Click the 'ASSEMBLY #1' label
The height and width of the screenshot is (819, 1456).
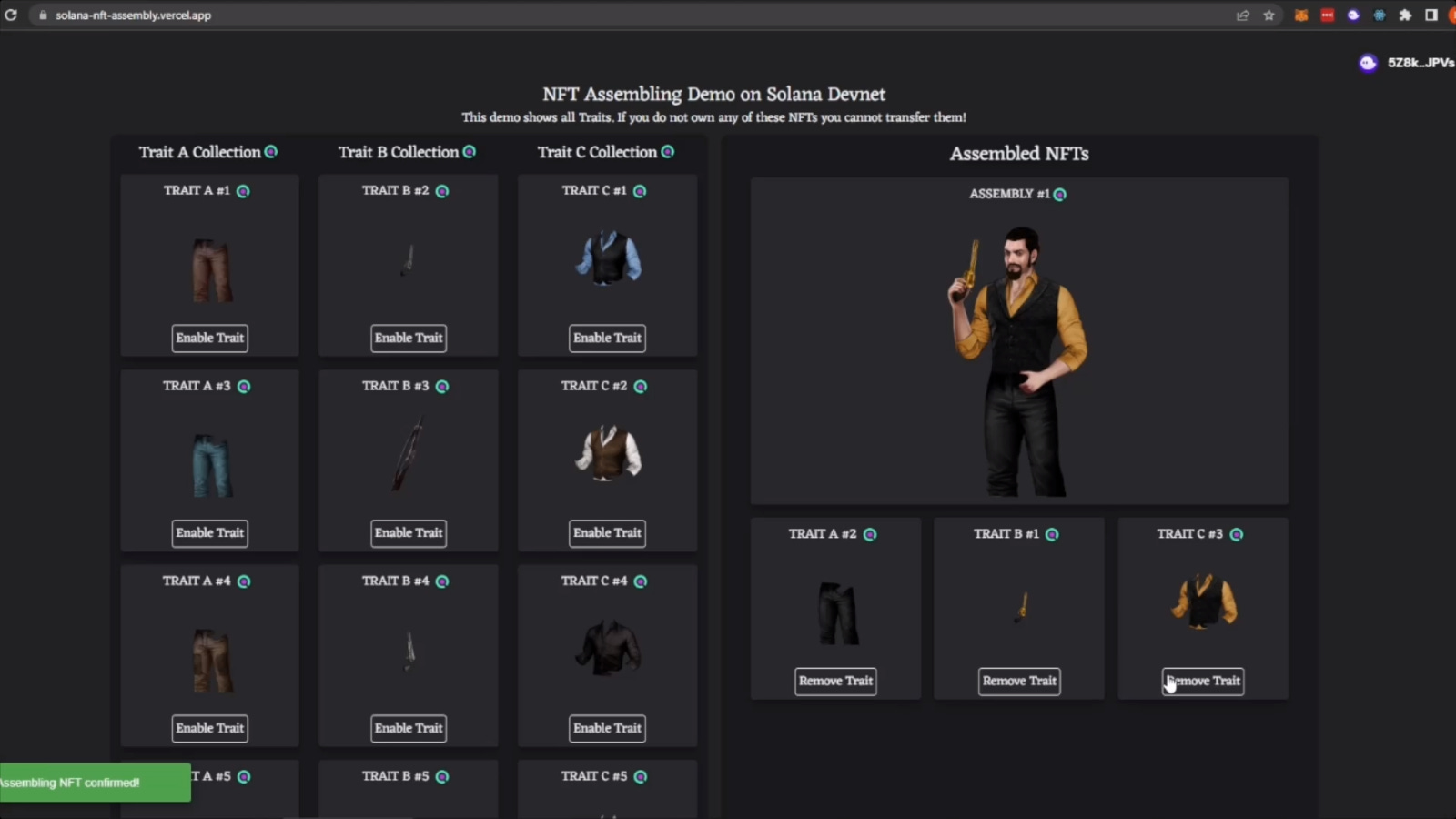[x=1009, y=194]
